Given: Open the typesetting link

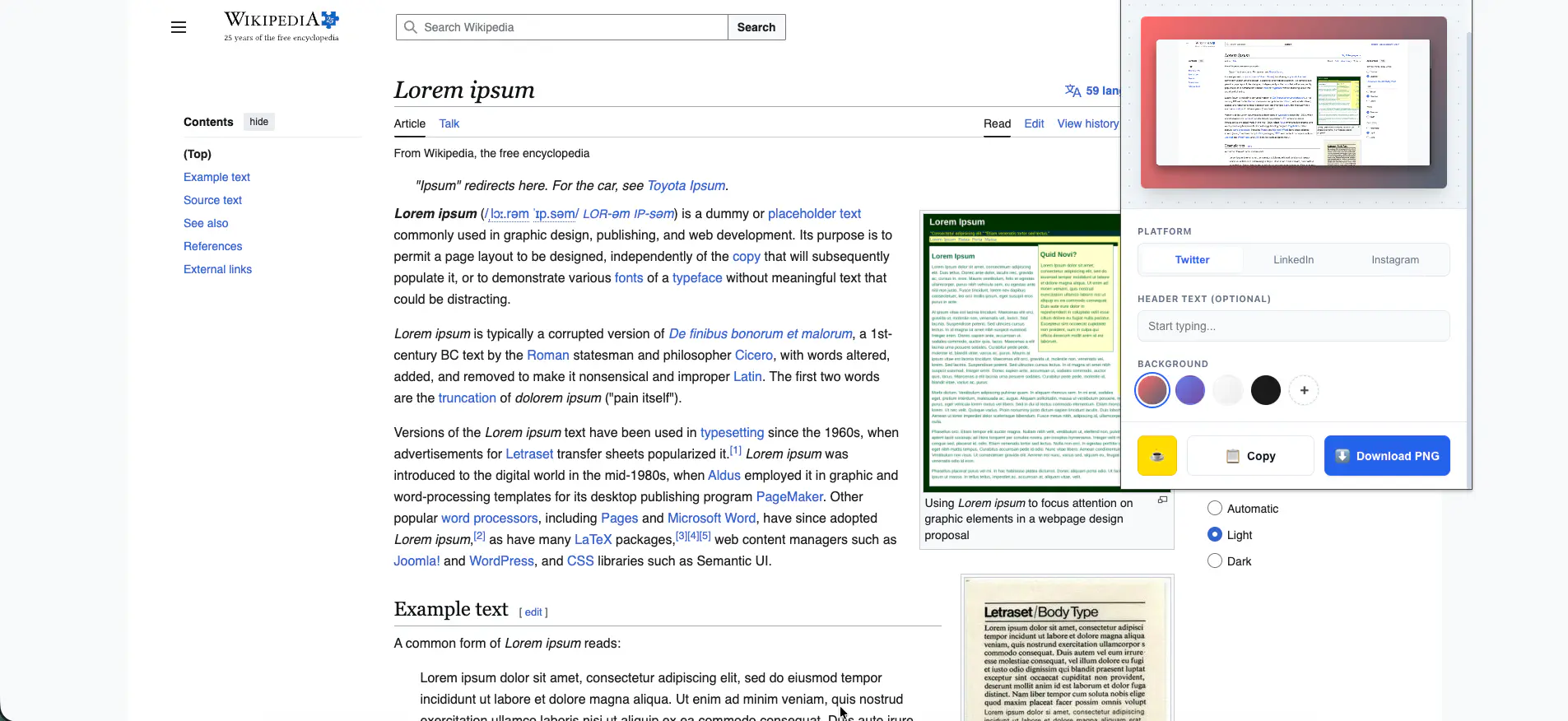Looking at the screenshot, I should tap(733, 432).
